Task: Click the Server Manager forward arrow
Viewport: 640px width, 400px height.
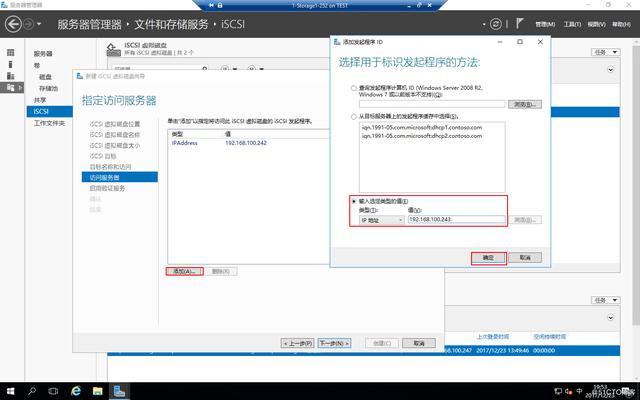Action: (28, 24)
